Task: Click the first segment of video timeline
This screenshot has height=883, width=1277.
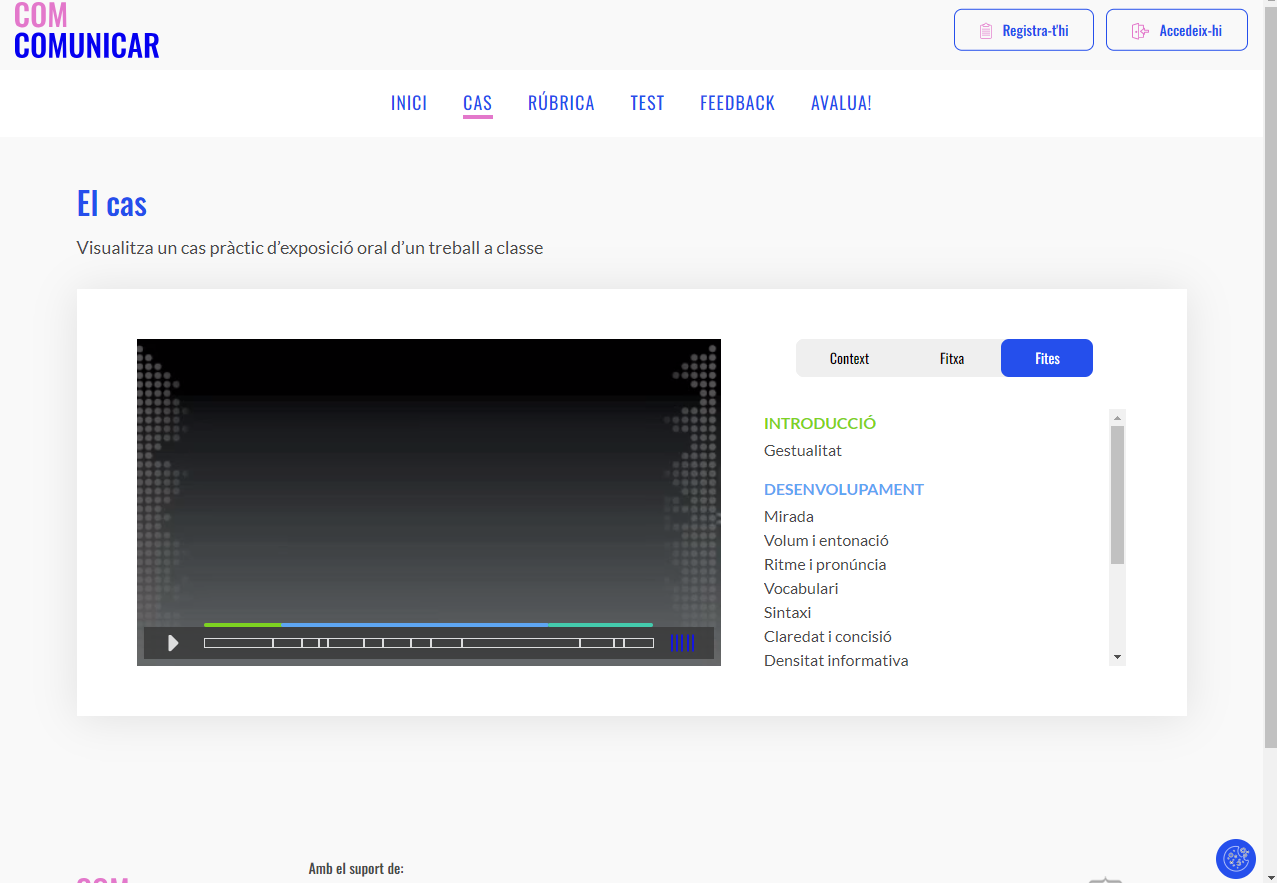Action: click(238, 643)
